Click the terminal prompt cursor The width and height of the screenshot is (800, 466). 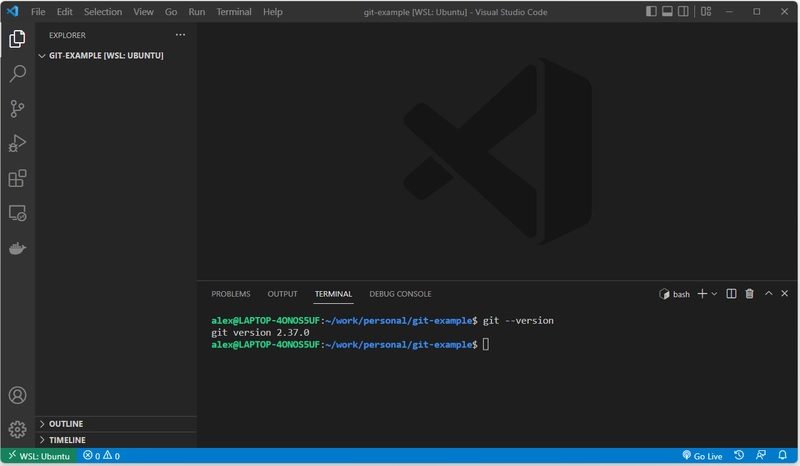point(486,345)
